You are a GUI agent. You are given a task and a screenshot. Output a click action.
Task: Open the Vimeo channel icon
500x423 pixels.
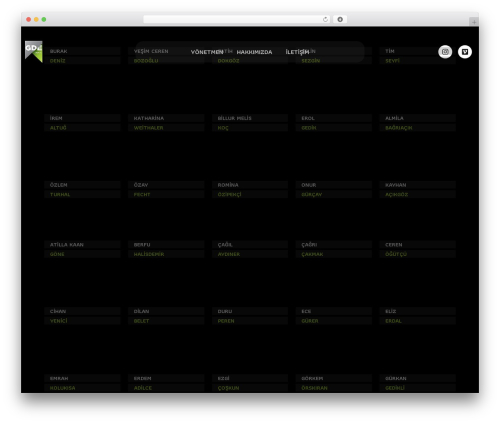click(x=465, y=52)
